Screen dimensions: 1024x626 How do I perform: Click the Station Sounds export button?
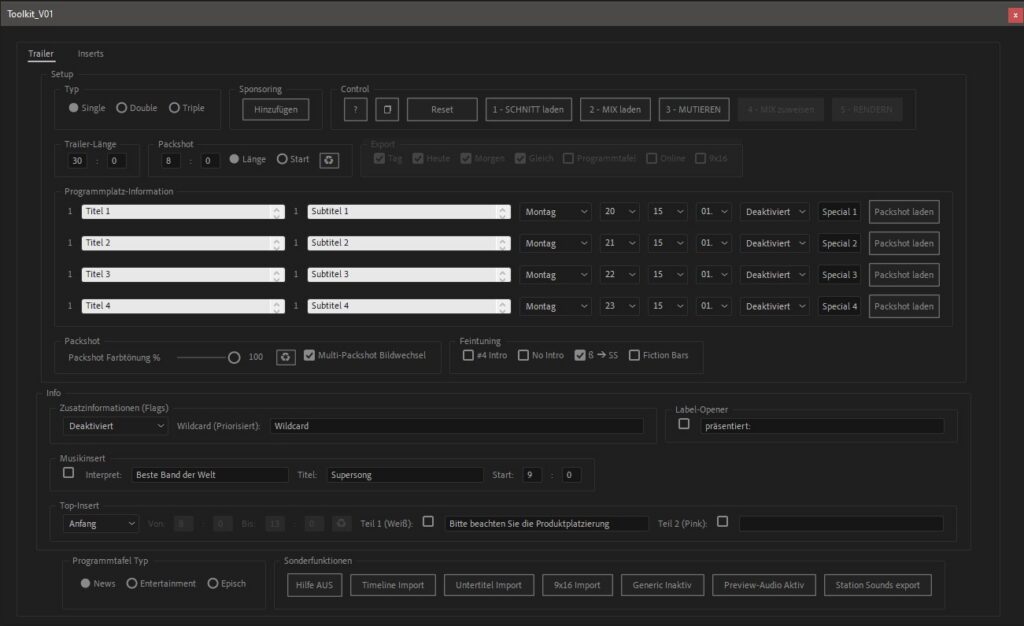point(878,585)
